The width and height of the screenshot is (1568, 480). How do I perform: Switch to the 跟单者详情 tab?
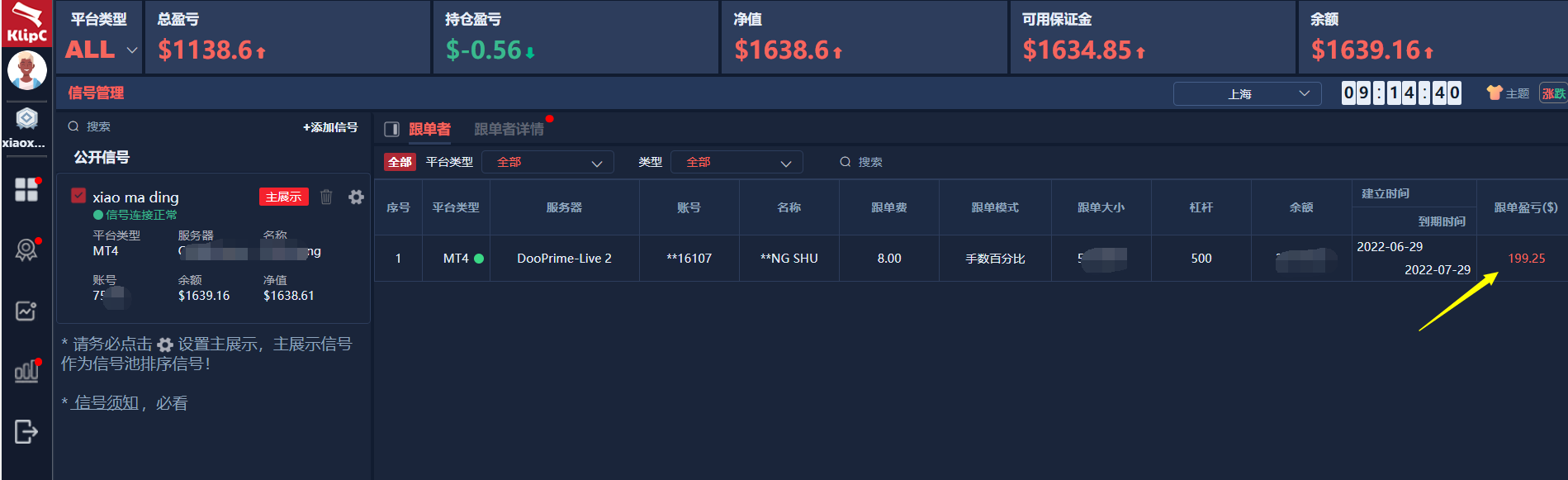point(509,129)
